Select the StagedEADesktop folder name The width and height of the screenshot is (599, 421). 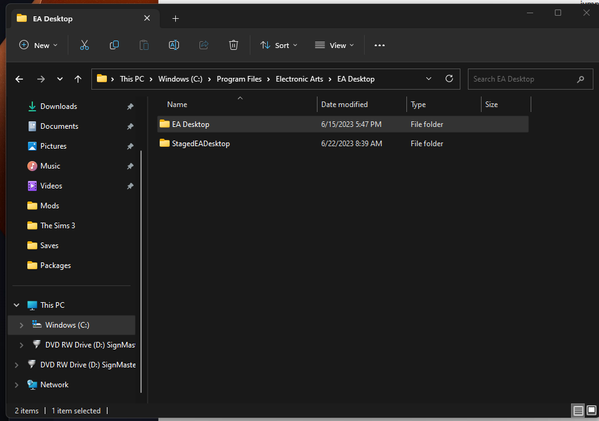(x=201, y=144)
